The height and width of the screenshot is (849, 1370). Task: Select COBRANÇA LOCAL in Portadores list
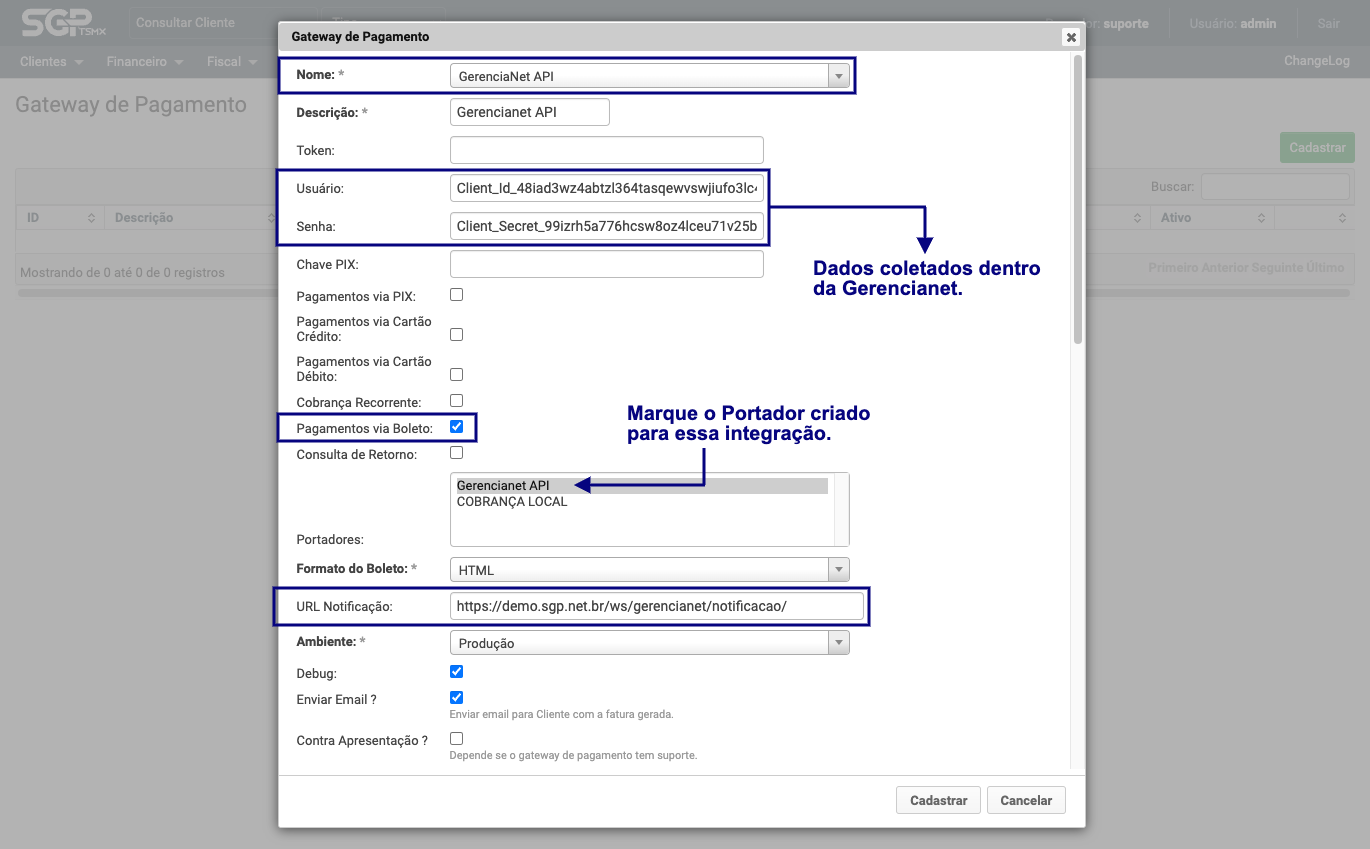click(641, 502)
